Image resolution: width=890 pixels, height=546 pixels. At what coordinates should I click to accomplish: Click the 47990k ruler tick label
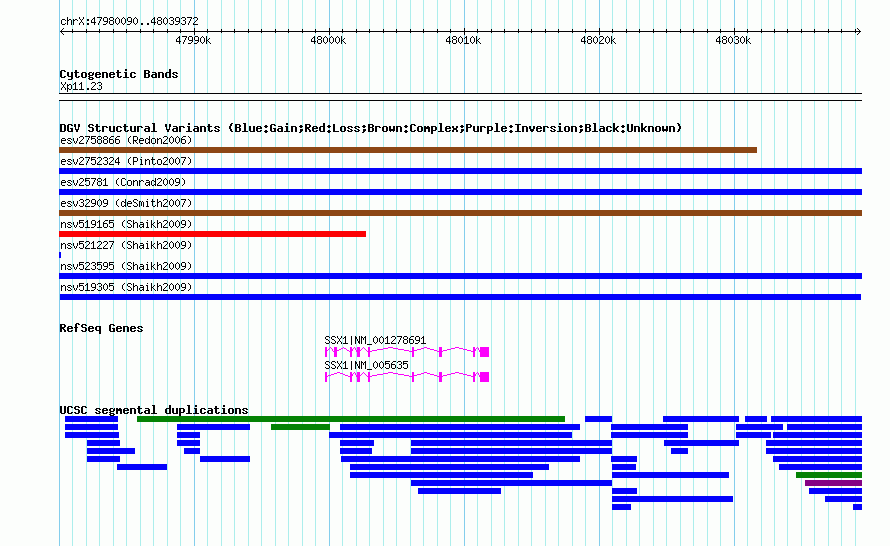tap(193, 40)
